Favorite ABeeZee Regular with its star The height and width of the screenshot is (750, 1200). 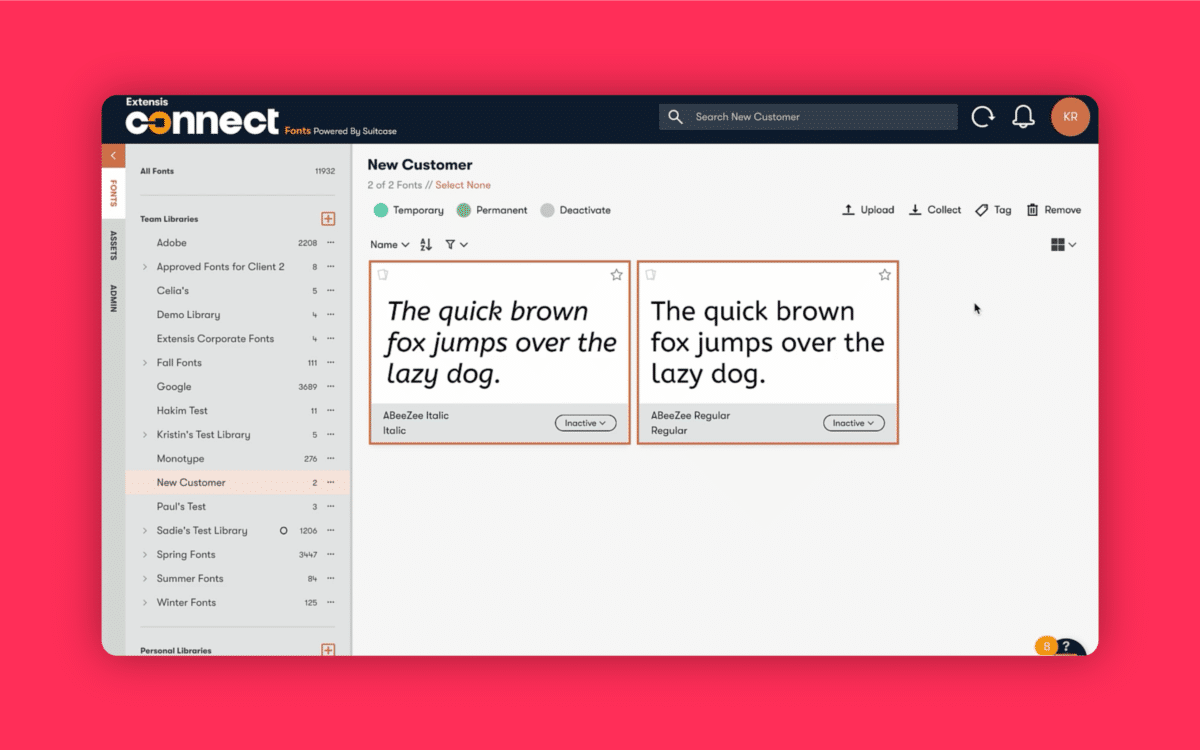(884, 275)
